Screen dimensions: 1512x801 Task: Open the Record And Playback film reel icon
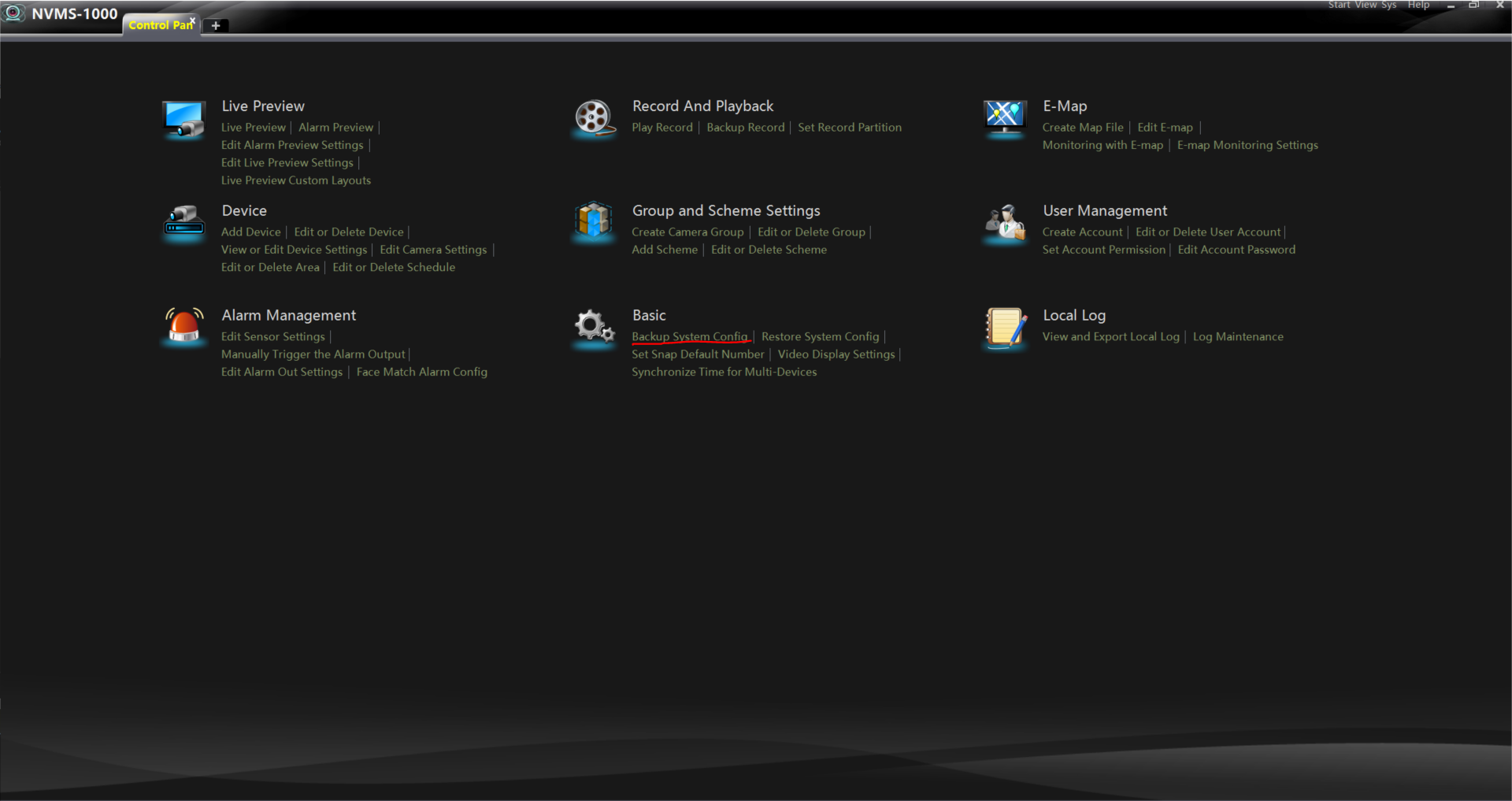594,118
